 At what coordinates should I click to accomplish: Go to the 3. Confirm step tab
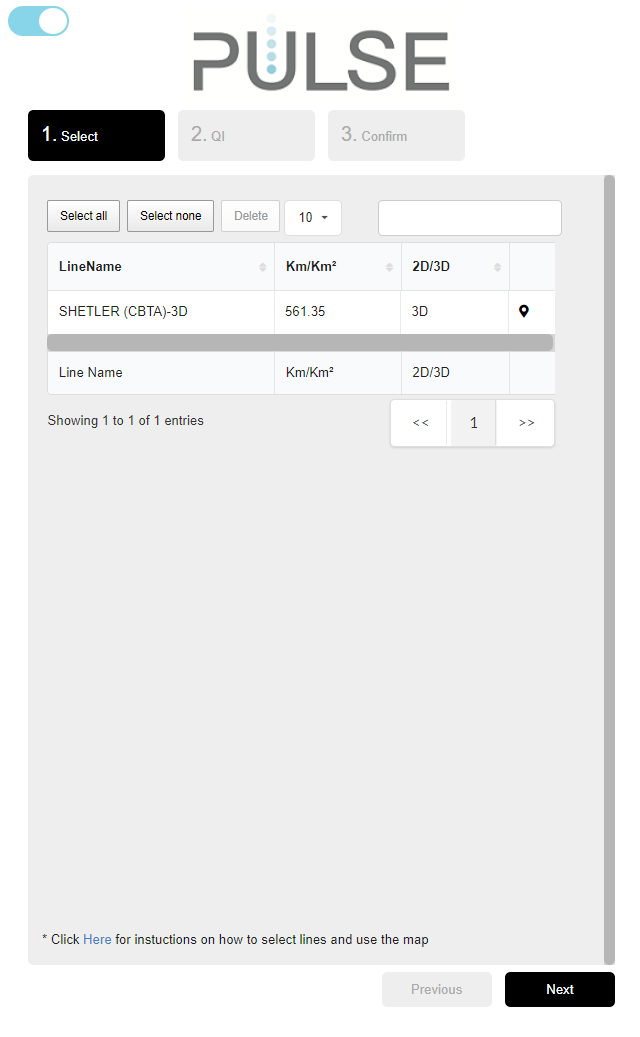click(396, 135)
